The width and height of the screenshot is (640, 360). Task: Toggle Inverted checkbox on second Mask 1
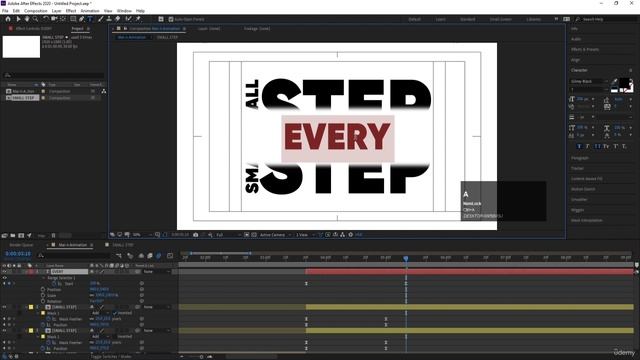tap(115, 336)
